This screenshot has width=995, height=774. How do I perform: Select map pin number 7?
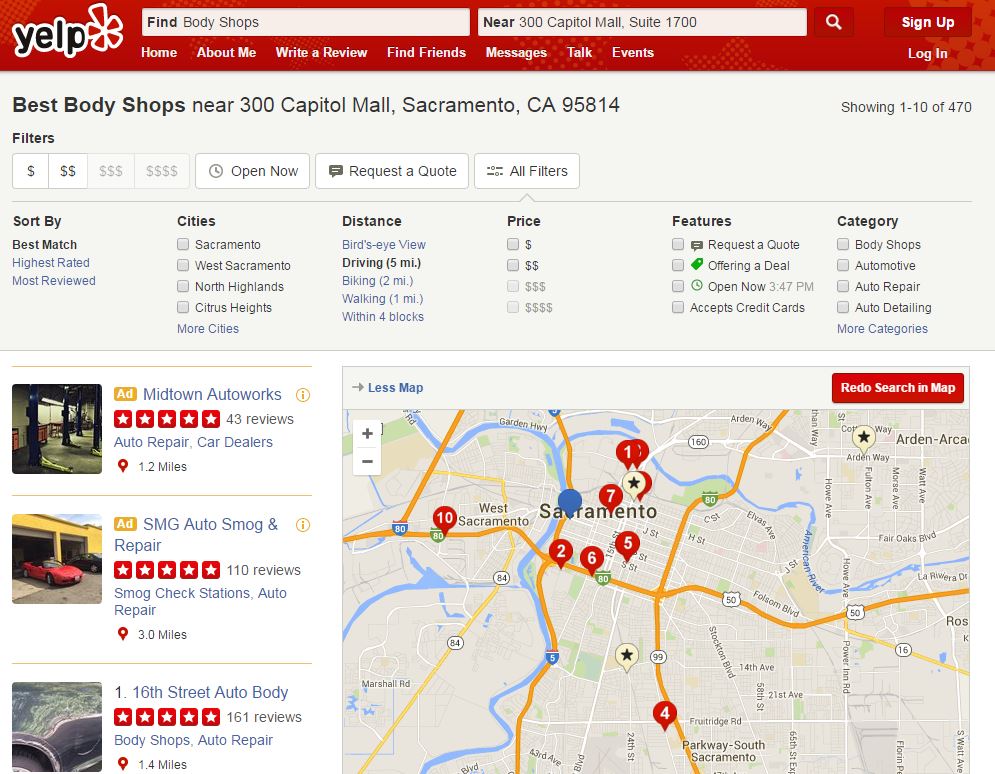[610, 498]
